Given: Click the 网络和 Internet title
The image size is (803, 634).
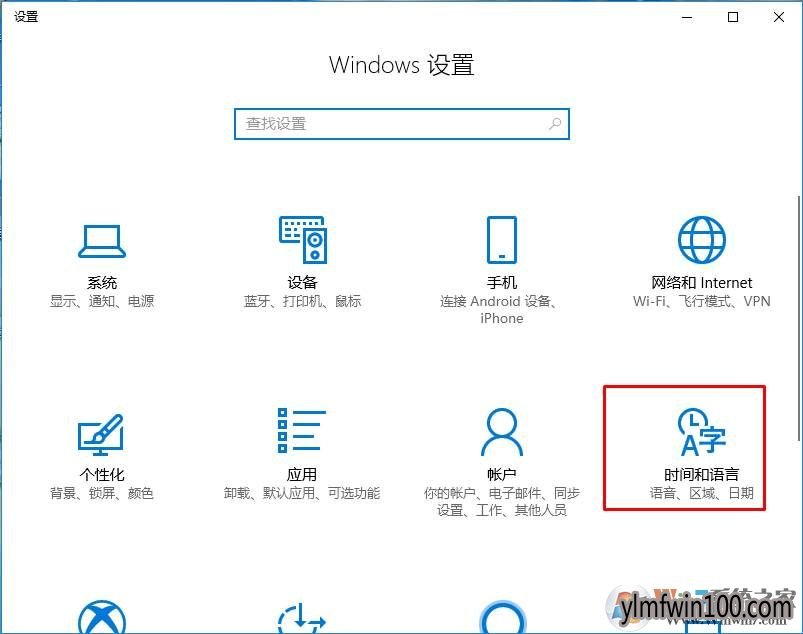Looking at the screenshot, I should point(702,282).
